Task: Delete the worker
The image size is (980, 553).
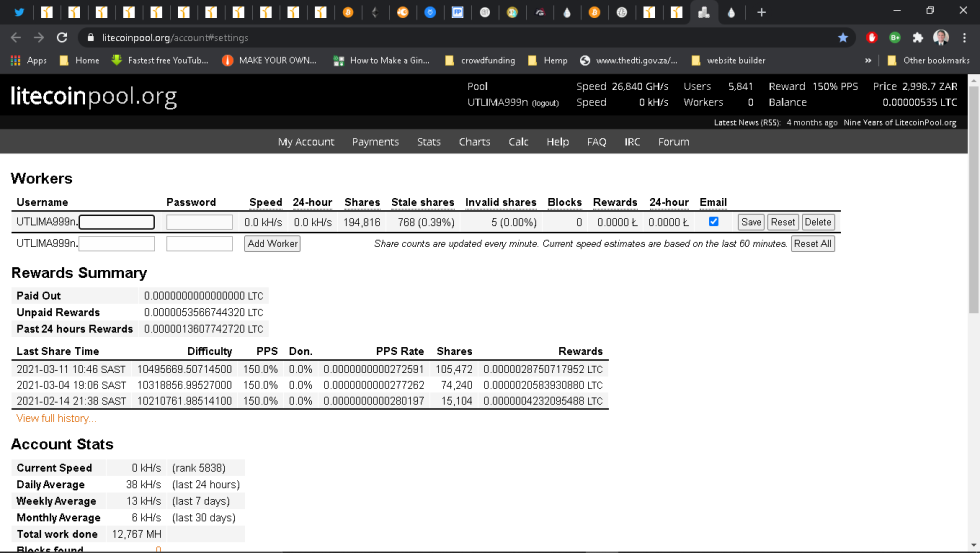Action: pos(818,222)
